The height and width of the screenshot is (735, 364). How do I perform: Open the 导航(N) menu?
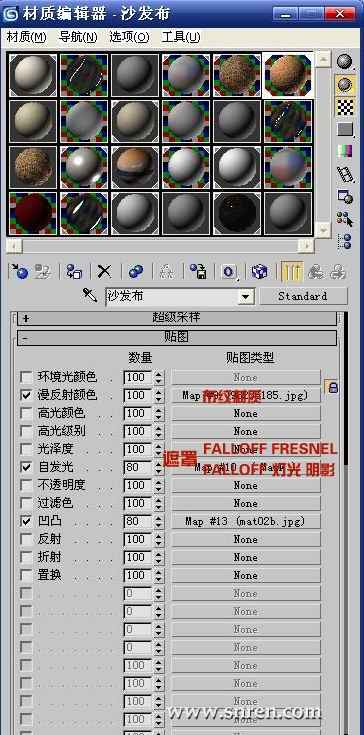point(78,37)
